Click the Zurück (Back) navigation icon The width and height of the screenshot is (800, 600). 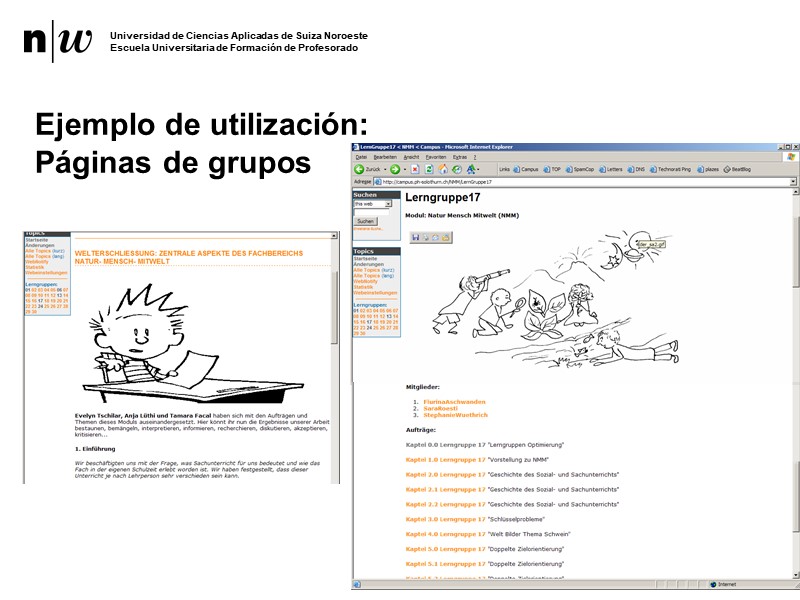(359, 168)
